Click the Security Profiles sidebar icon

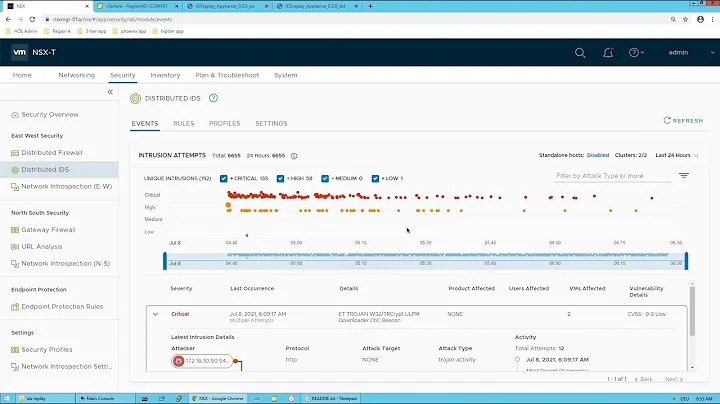15,350
